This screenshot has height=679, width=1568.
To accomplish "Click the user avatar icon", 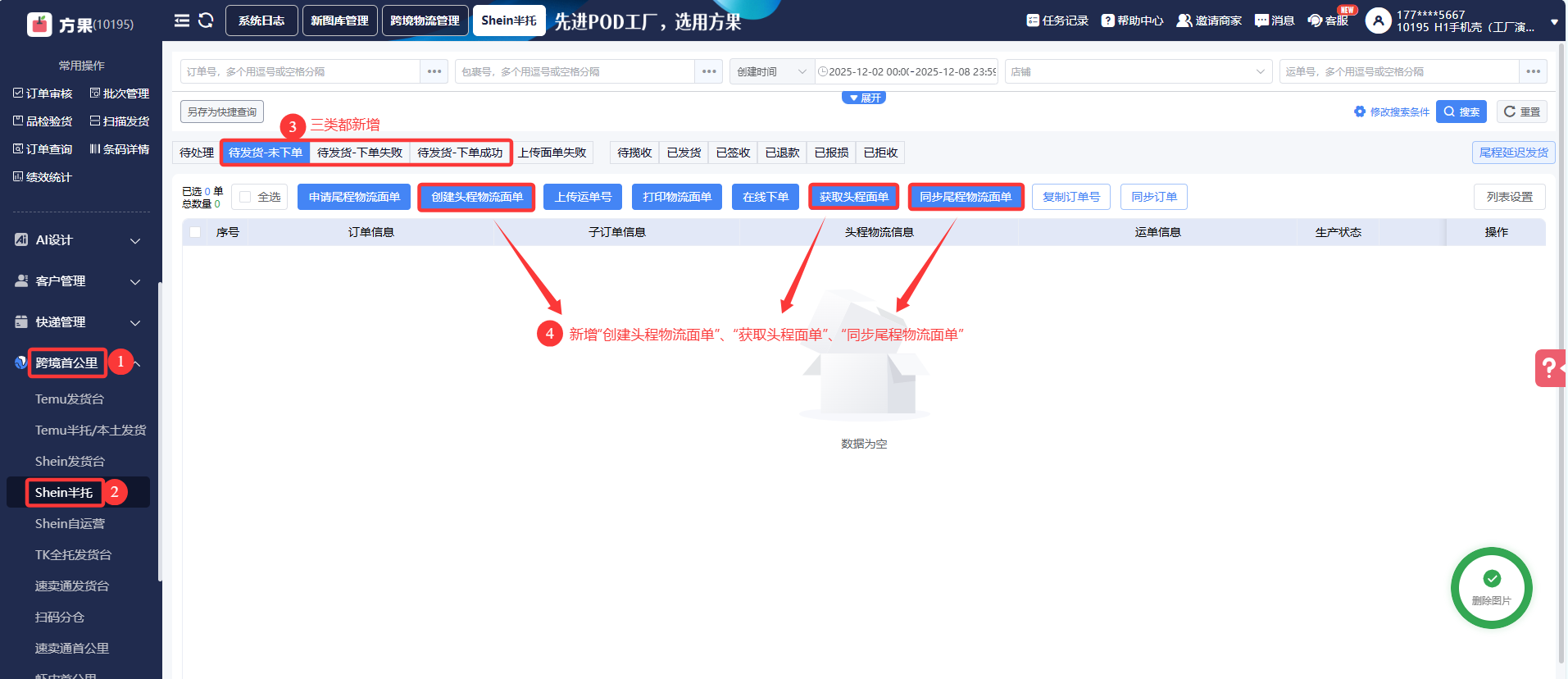I will click(1378, 21).
